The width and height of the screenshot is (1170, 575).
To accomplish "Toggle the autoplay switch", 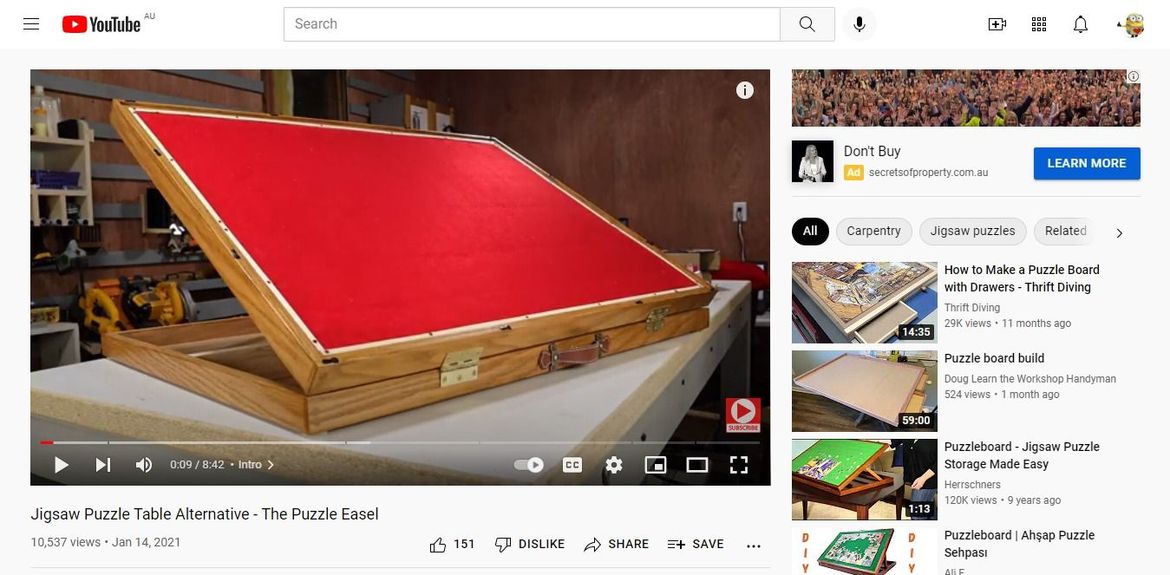I will coord(529,465).
